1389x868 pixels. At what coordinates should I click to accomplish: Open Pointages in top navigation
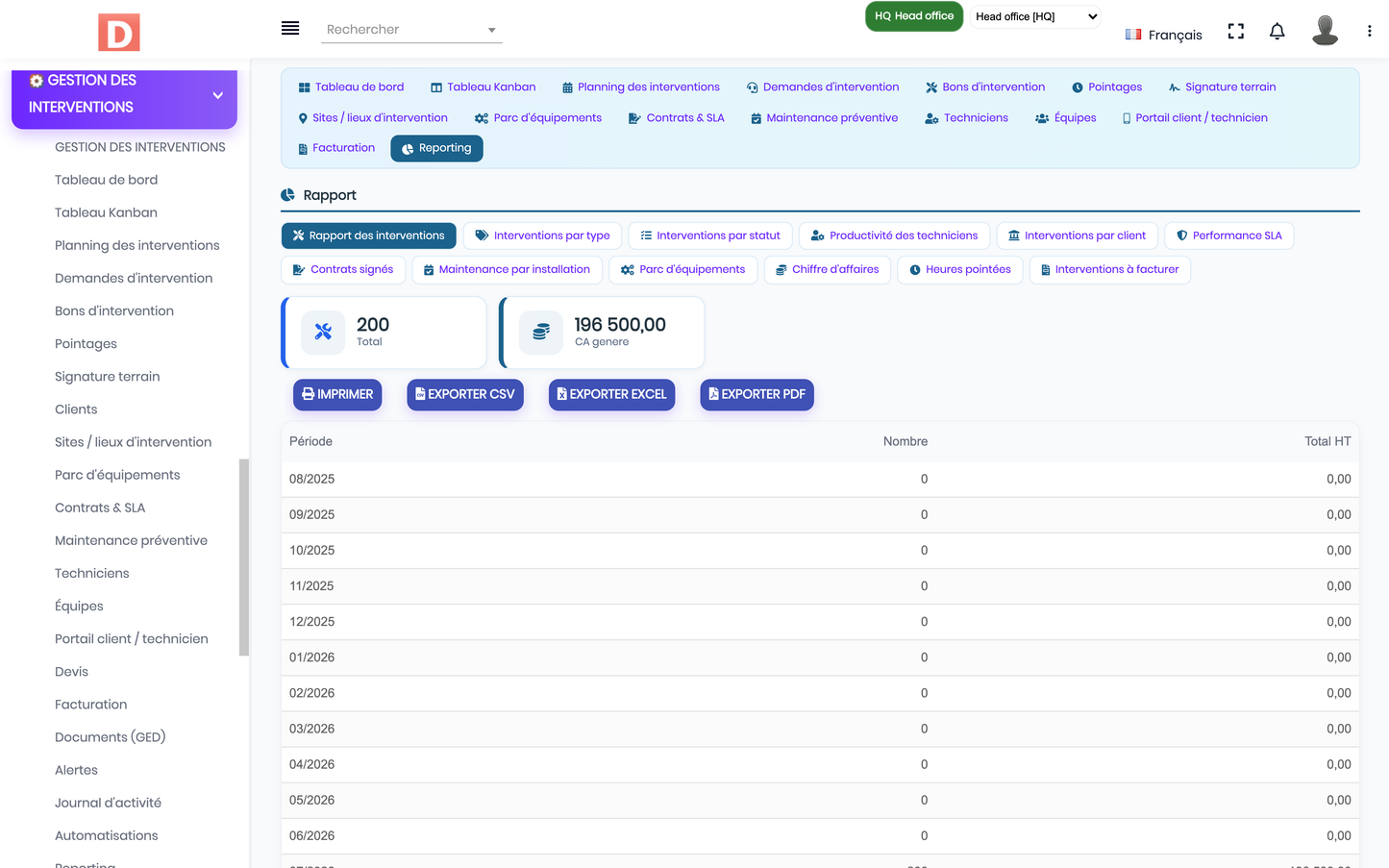[1106, 87]
